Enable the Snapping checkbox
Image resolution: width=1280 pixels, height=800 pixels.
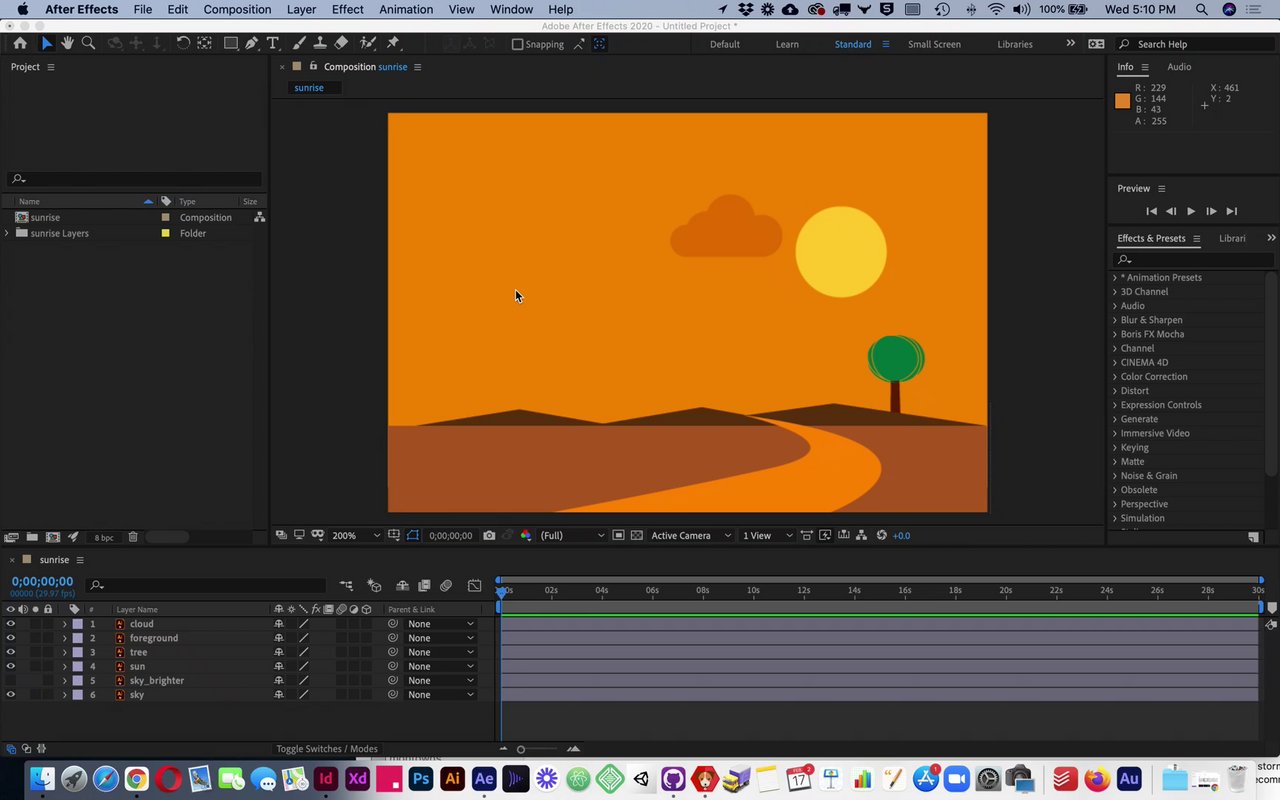click(x=517, y=44)
